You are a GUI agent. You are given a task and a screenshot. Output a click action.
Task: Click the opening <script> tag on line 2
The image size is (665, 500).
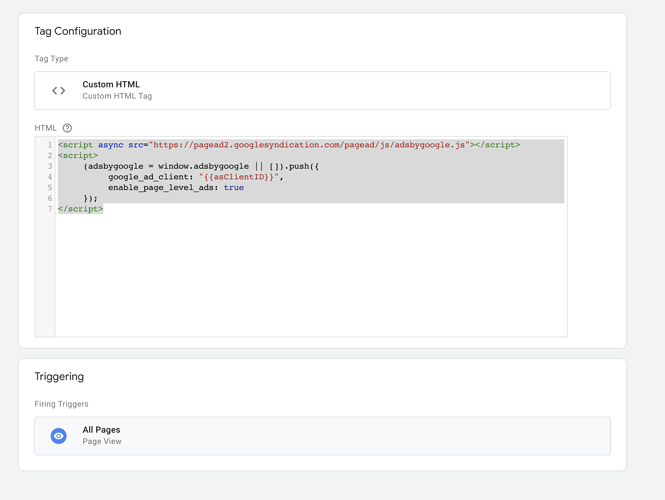coord(78,155)
